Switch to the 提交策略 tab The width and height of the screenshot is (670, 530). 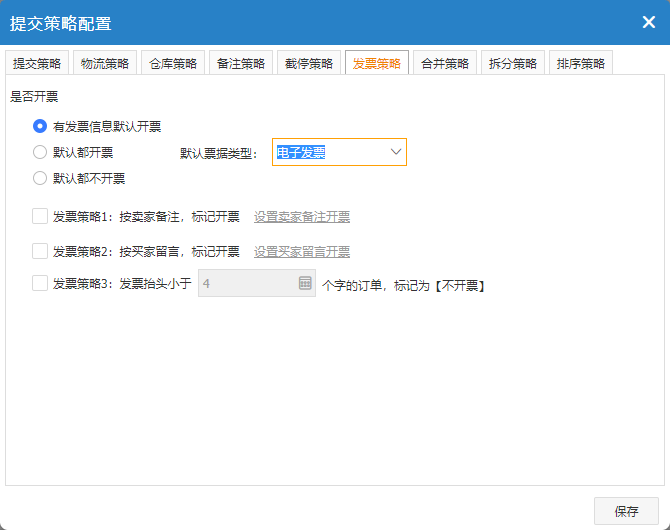(x=37, y=63)
